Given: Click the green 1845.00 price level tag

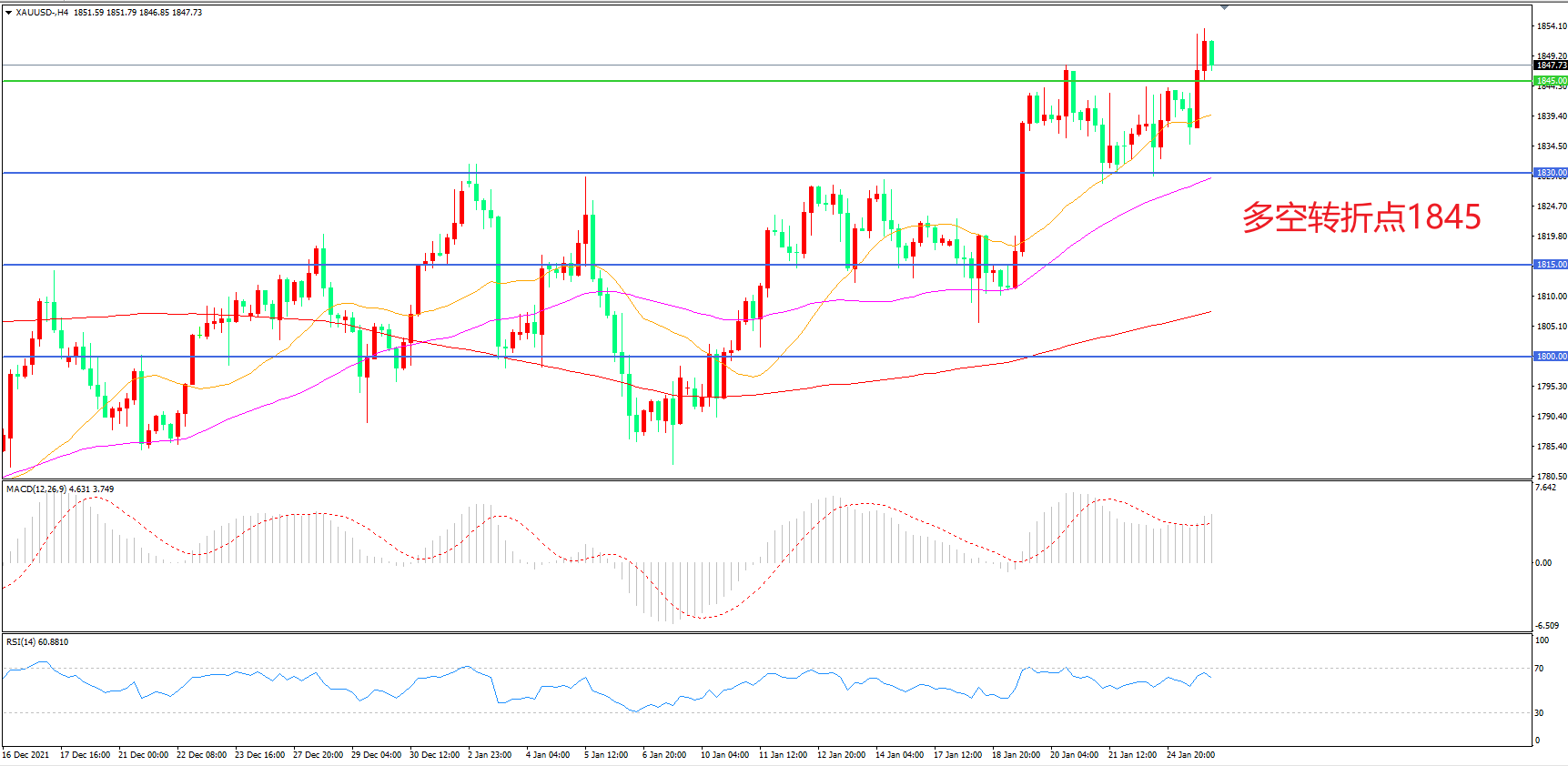Looking at the screenshot, I should point(1551,81).
